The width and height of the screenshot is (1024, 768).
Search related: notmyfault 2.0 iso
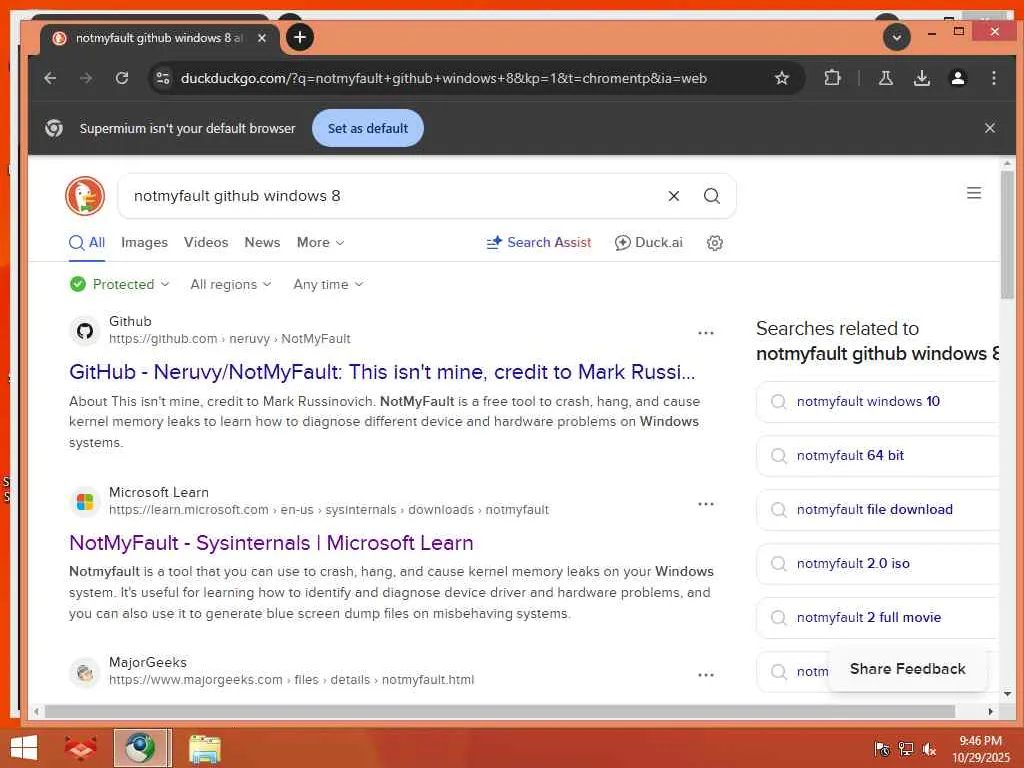click(878, 563)
